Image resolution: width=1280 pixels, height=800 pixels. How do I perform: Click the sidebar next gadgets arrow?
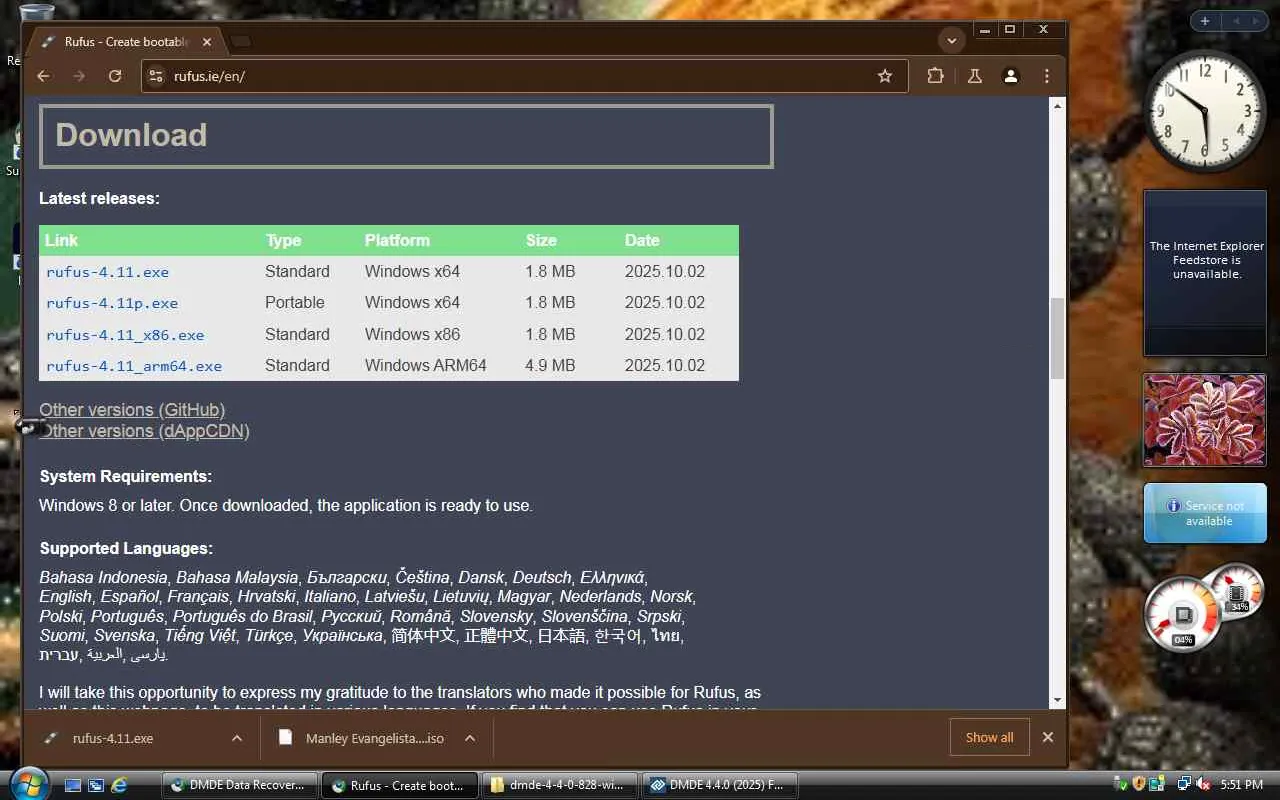tap(1257, 21)
